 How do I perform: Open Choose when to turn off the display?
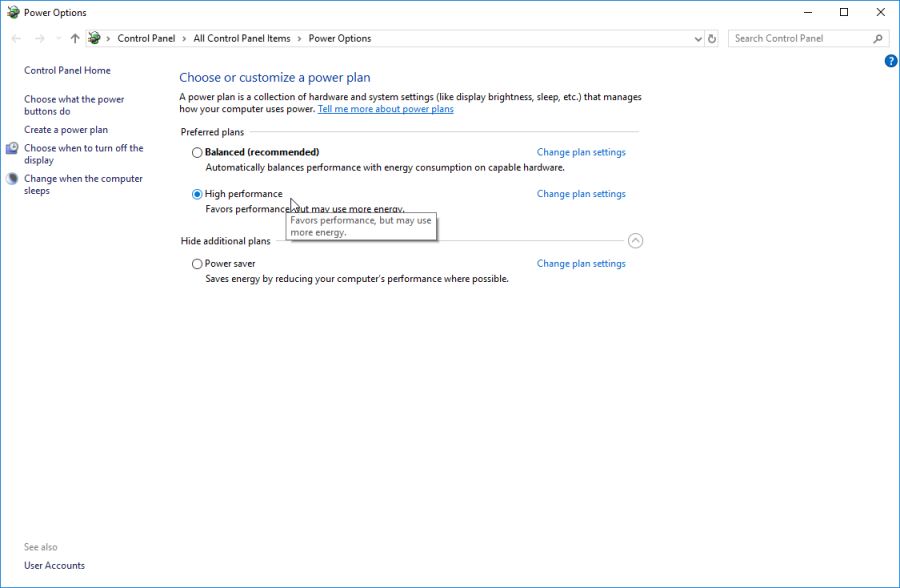[x=84, y=154]
